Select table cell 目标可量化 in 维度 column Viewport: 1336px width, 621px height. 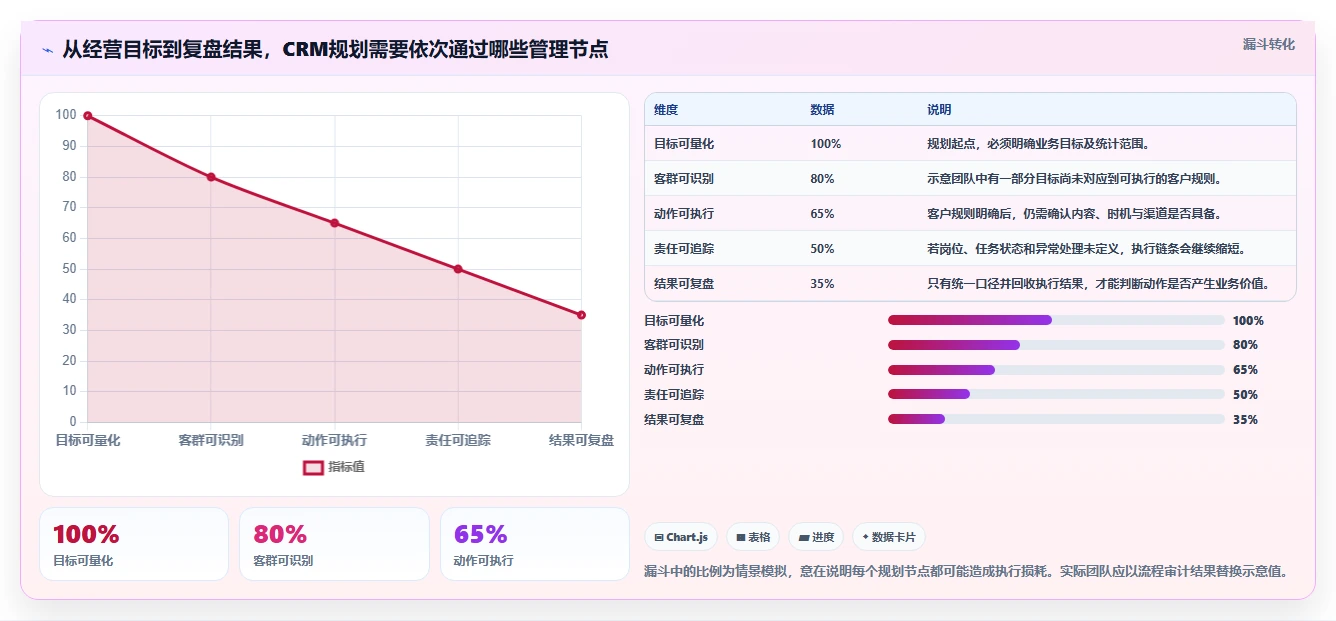pos(684,144)
